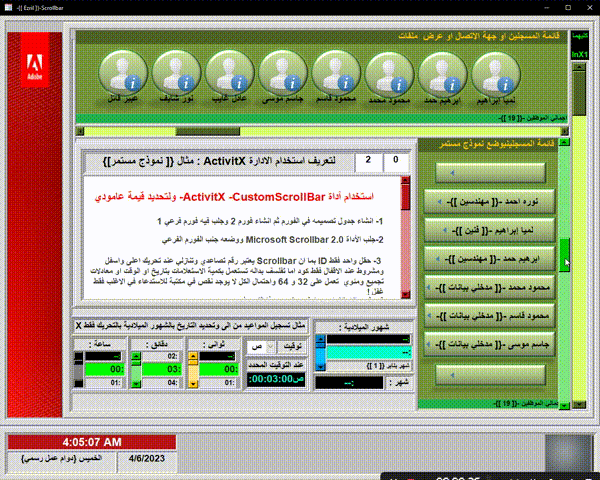Image resolution: width=600 pixels, height=480 pixels.
Task: Increase minutes with green scrollbar up arrow
Action: pos(136,356)
